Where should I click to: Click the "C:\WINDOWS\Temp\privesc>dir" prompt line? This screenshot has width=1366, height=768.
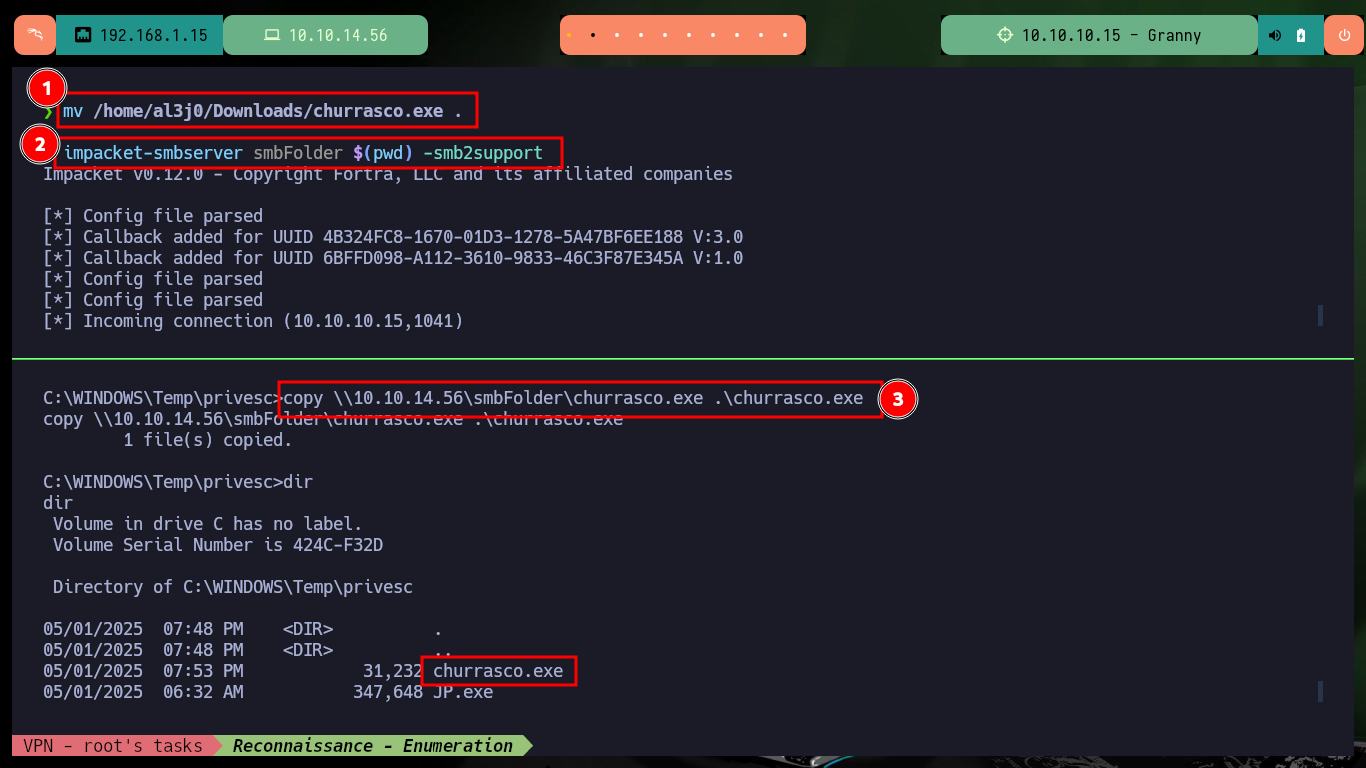(x=178, y=482)
